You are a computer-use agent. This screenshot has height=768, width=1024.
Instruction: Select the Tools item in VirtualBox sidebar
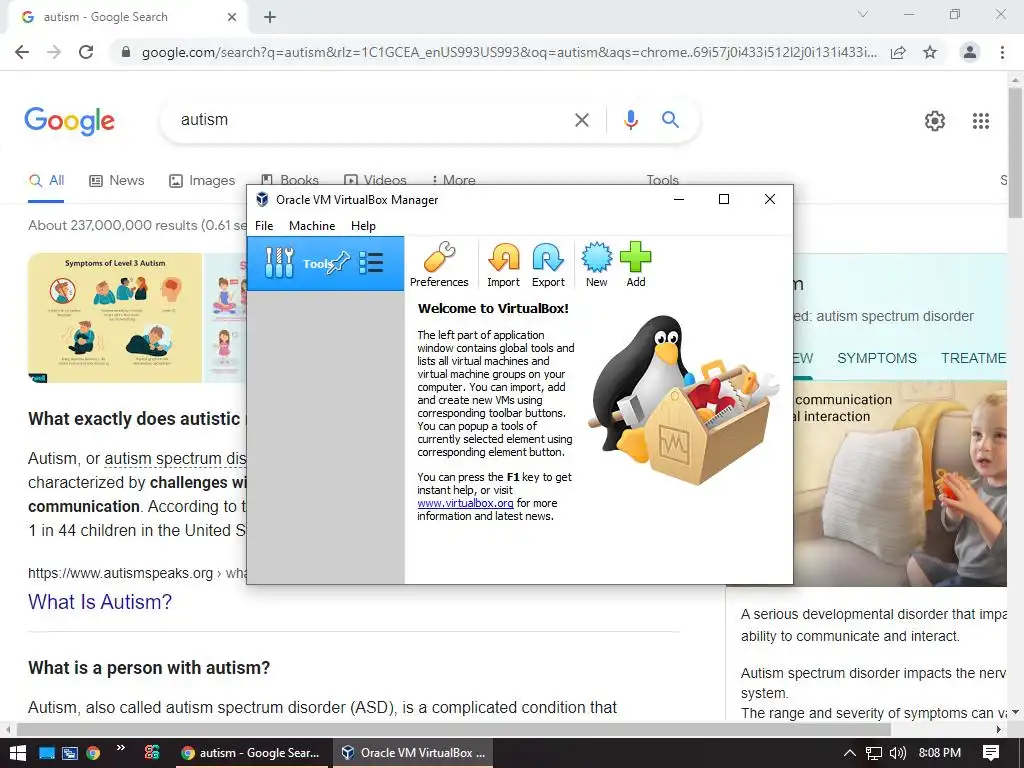325,263
